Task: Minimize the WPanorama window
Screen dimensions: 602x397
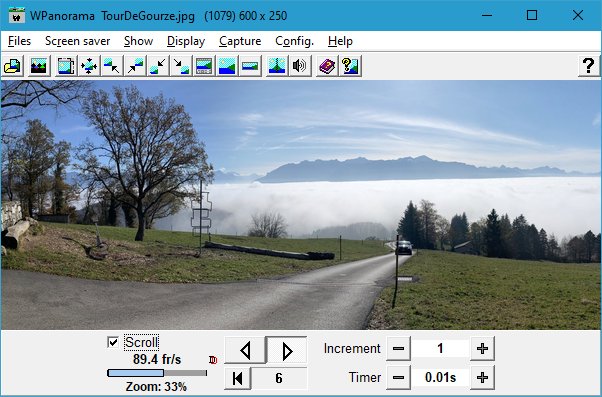Action: point(487,15)
